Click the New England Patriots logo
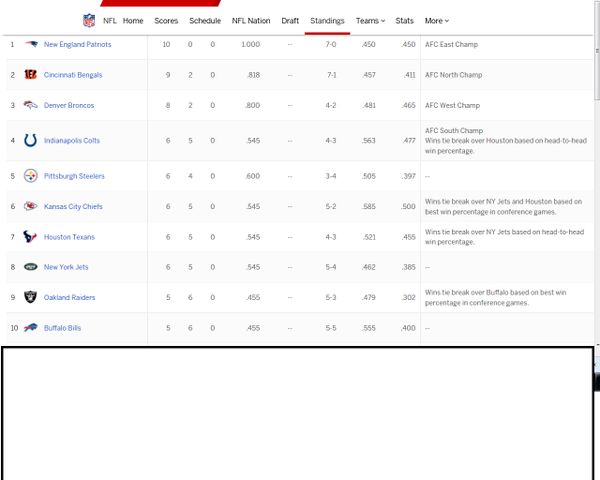600x480 pixels. pos(31,44)
